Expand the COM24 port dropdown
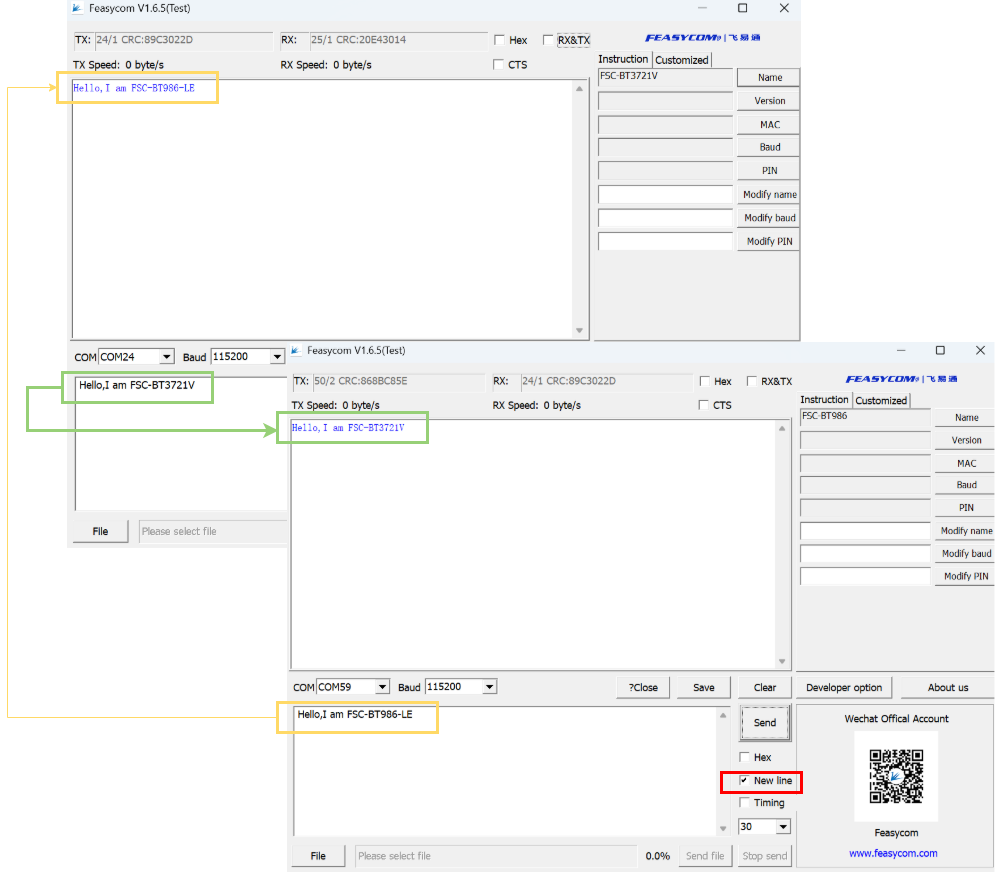The width and height of the screenshot is (995, 873). click(x=166, y=357)
